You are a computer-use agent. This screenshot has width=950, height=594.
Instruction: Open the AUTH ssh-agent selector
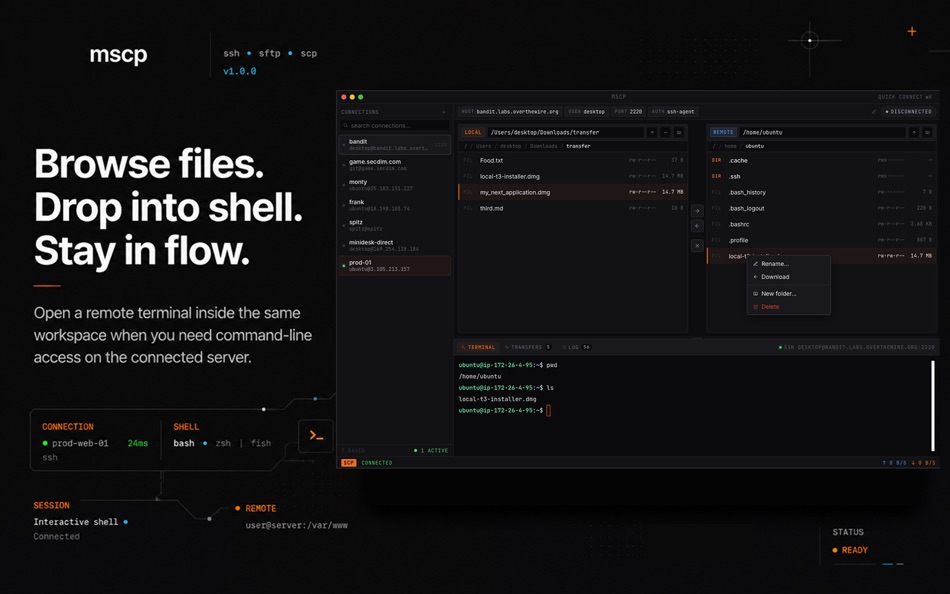click(673, 112)
